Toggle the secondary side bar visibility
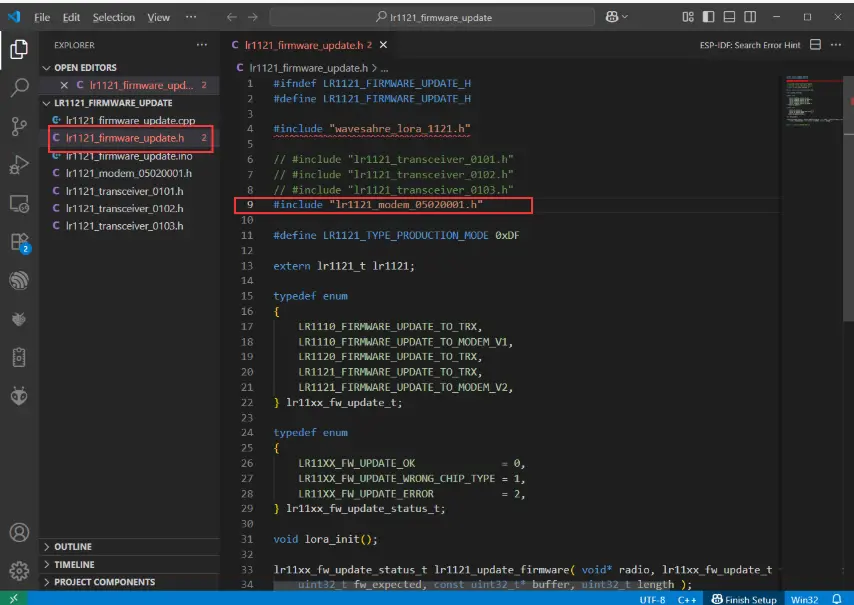The image size is (854, 605). tap(750, 17)
